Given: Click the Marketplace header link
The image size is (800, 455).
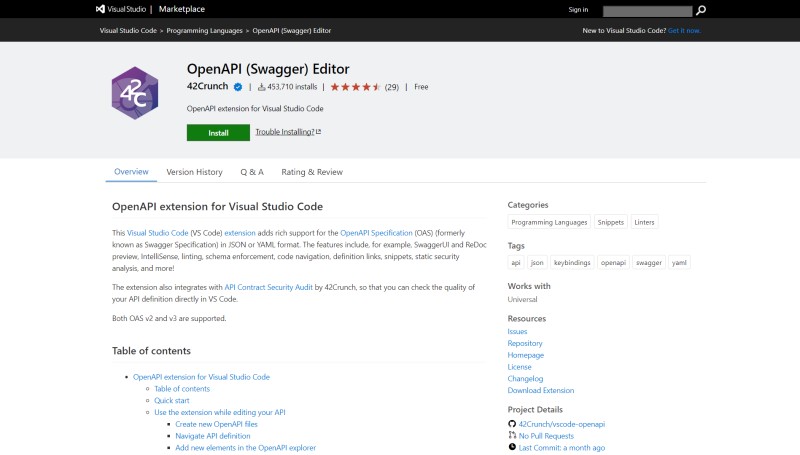Looking at the screenshot, I should click(x=182, y=9).
